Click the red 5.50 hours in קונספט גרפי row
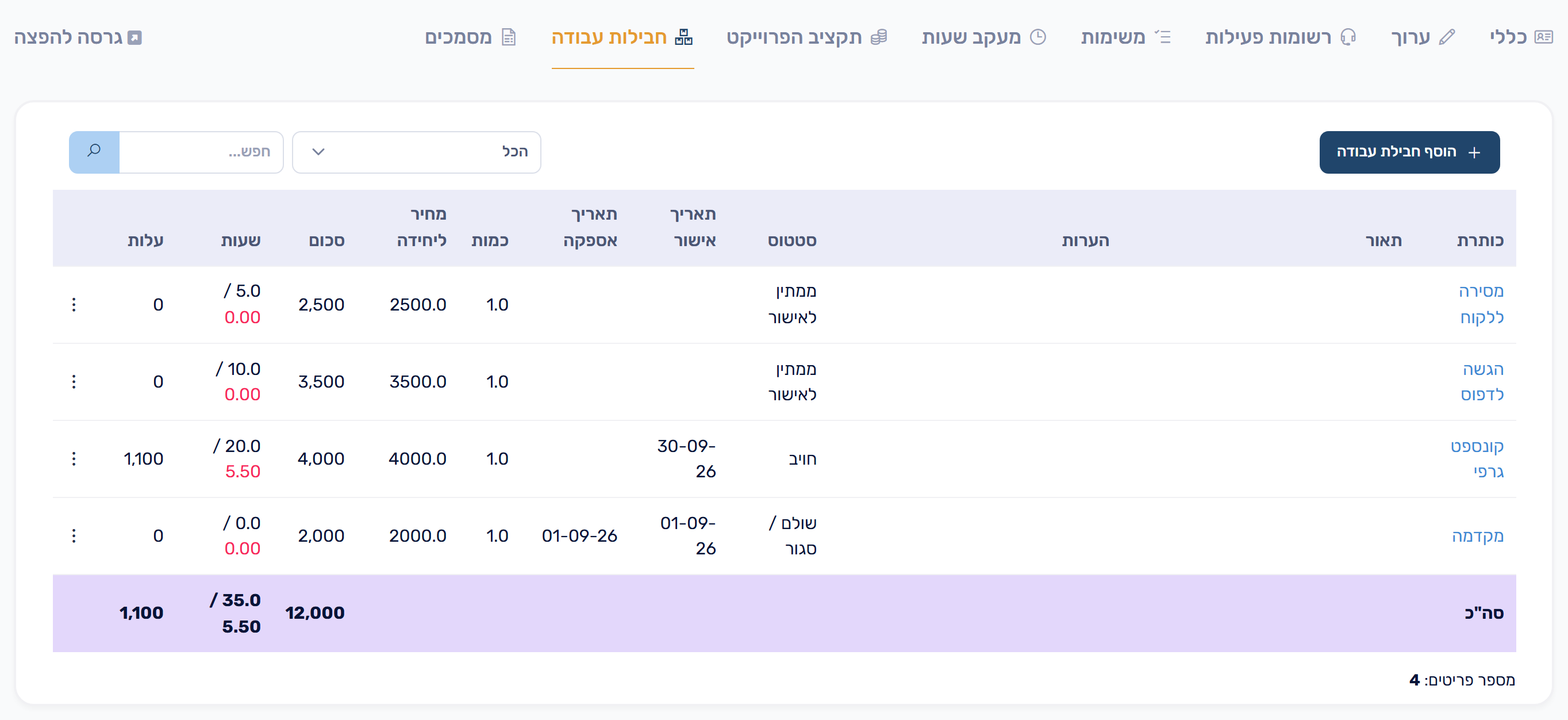Image resolution: width=1568 pixels, height=720 pixels. click(242, 472)
